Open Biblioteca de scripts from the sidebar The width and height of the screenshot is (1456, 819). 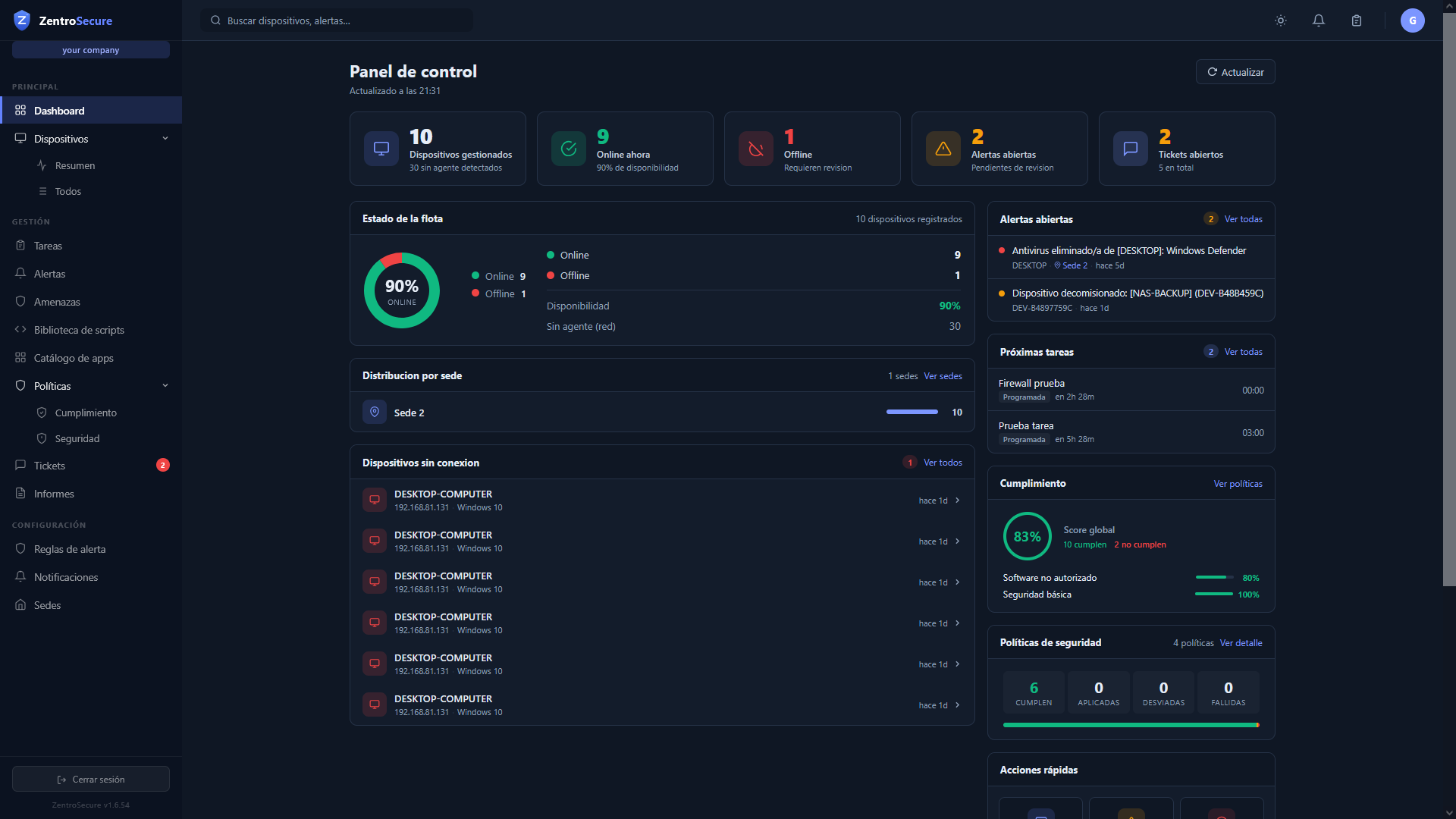[79, 330]
